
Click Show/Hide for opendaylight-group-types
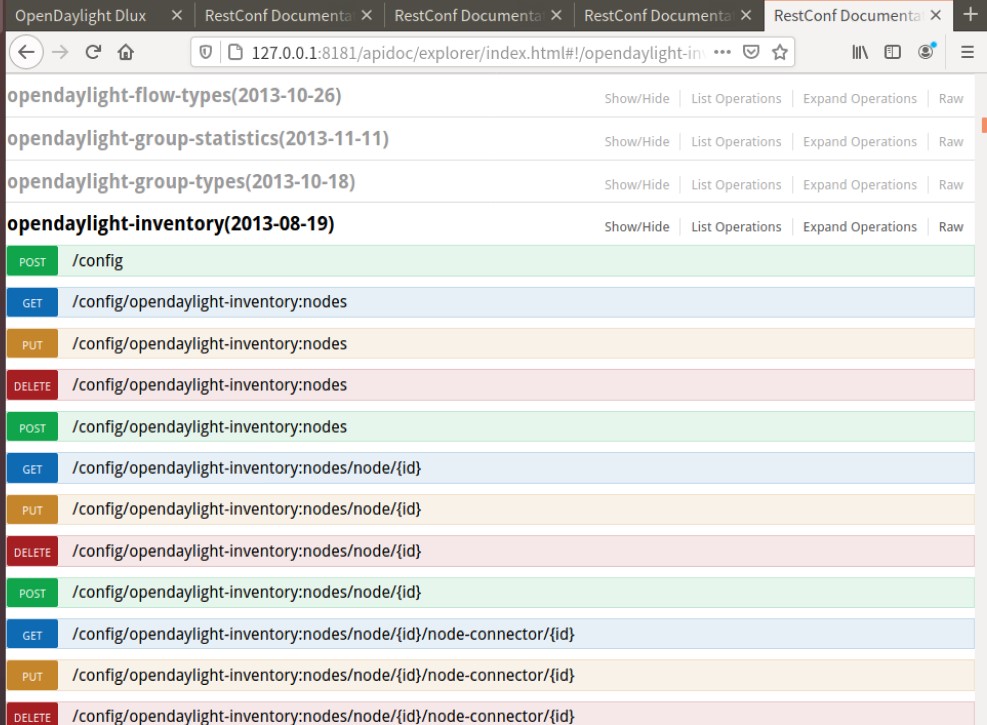tap(636, 185)
